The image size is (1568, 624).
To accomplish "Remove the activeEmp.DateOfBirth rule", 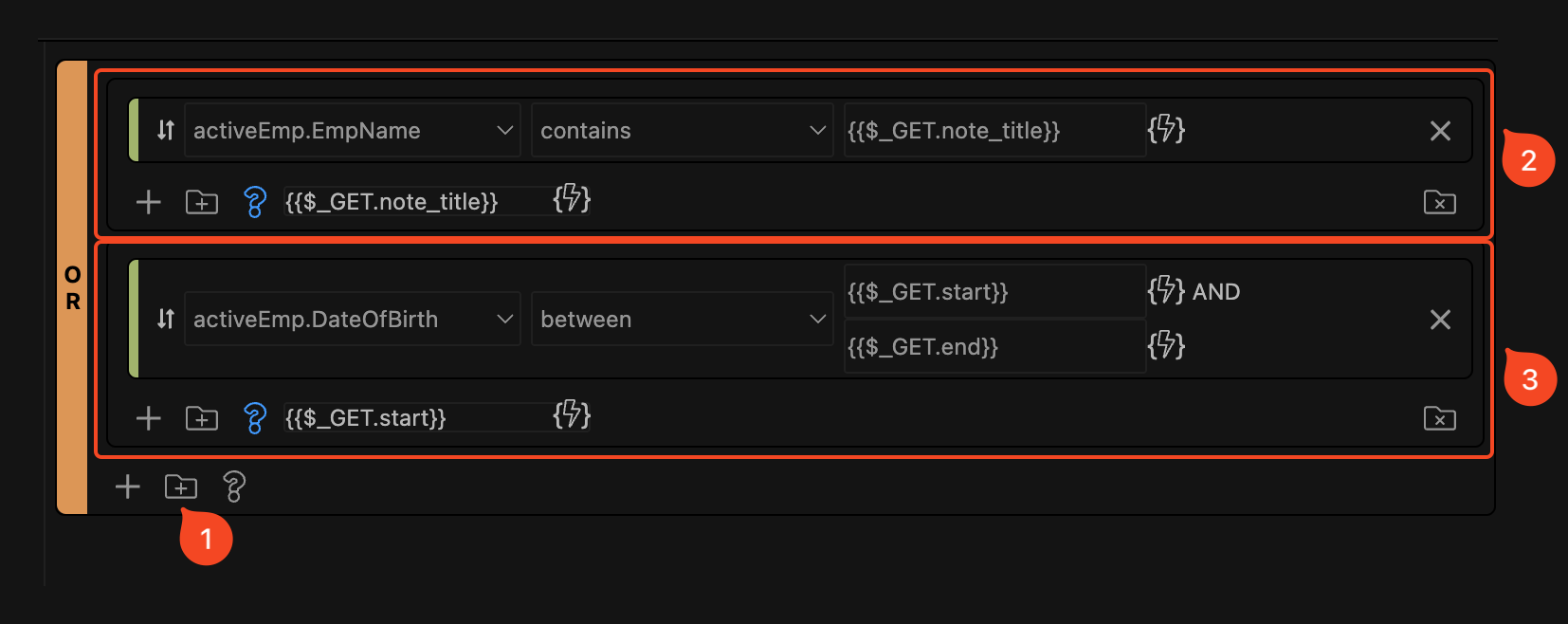I will [x=1439, y=320].
